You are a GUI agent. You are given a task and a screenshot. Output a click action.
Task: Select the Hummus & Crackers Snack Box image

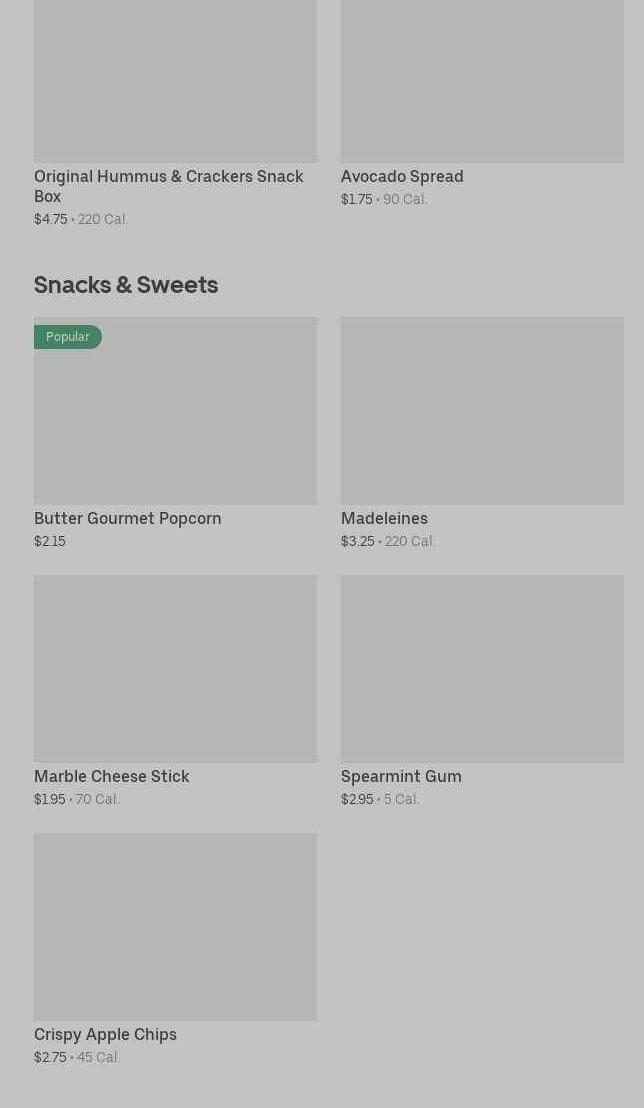point(175,80)
